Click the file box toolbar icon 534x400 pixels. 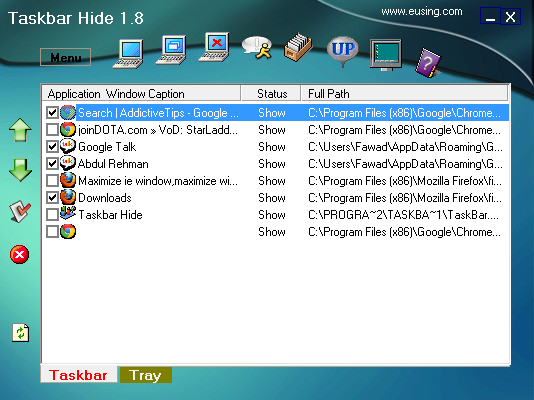point(298,47)
